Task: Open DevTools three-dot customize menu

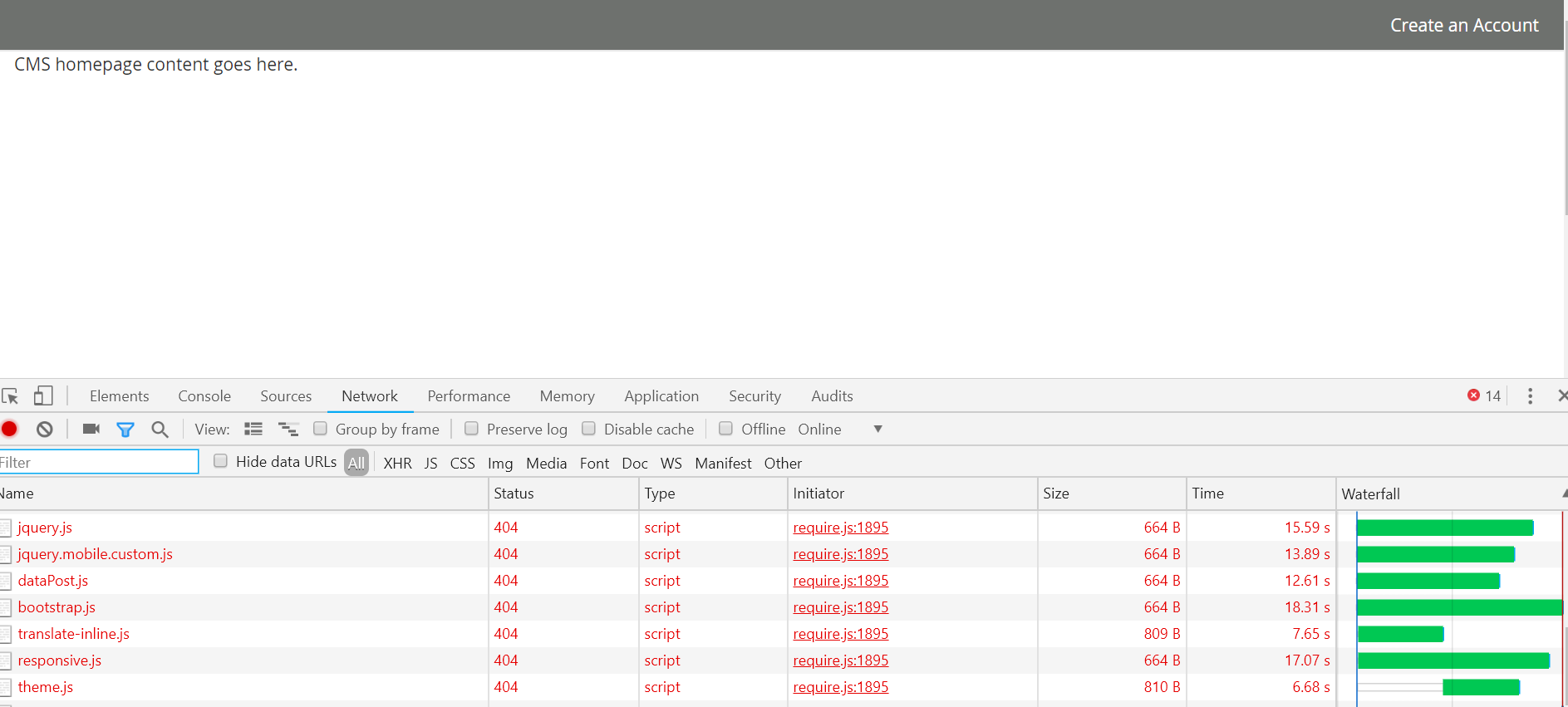Action: click(x=1530, y=396)
